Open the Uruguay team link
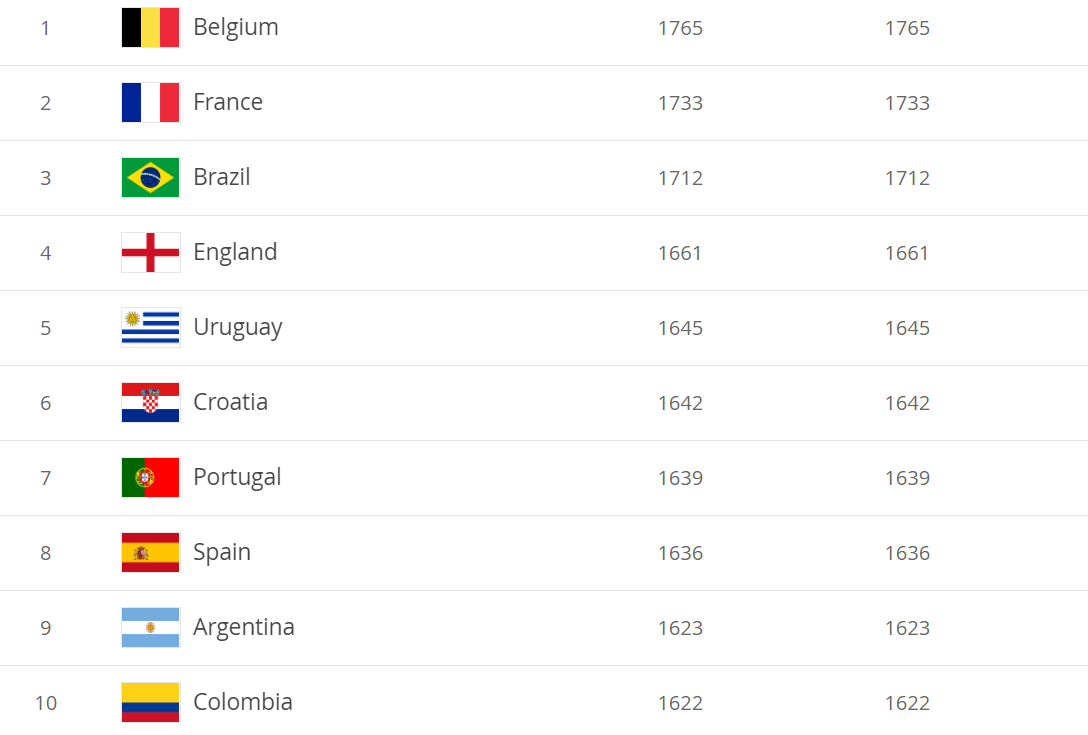This screenshot has height=735, width=1088. (238, 328)
